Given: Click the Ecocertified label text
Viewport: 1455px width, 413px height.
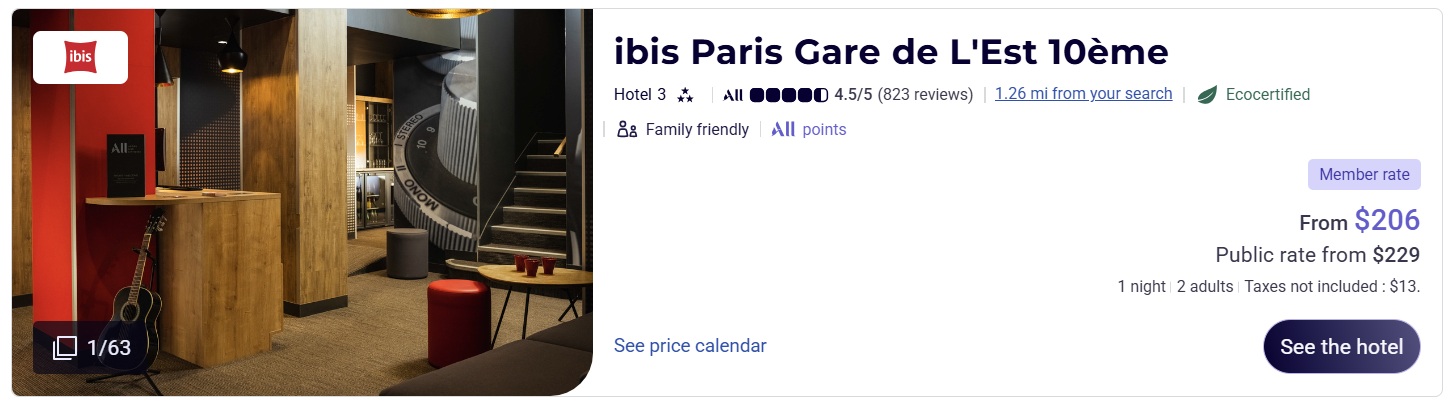Looking at the screenshot, I should point(1267,95).
